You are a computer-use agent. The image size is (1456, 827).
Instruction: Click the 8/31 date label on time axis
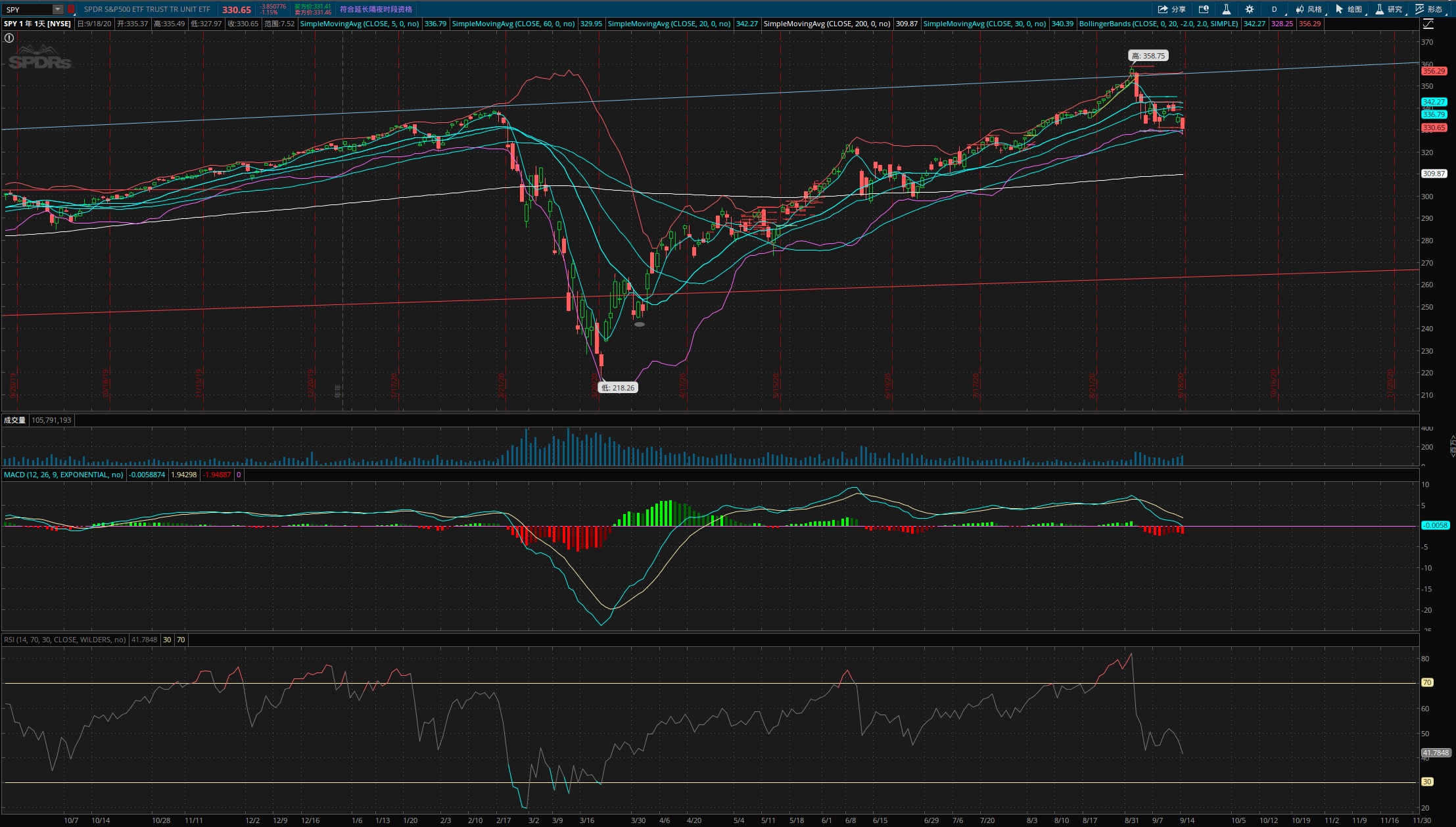(x=1131, y=820)
